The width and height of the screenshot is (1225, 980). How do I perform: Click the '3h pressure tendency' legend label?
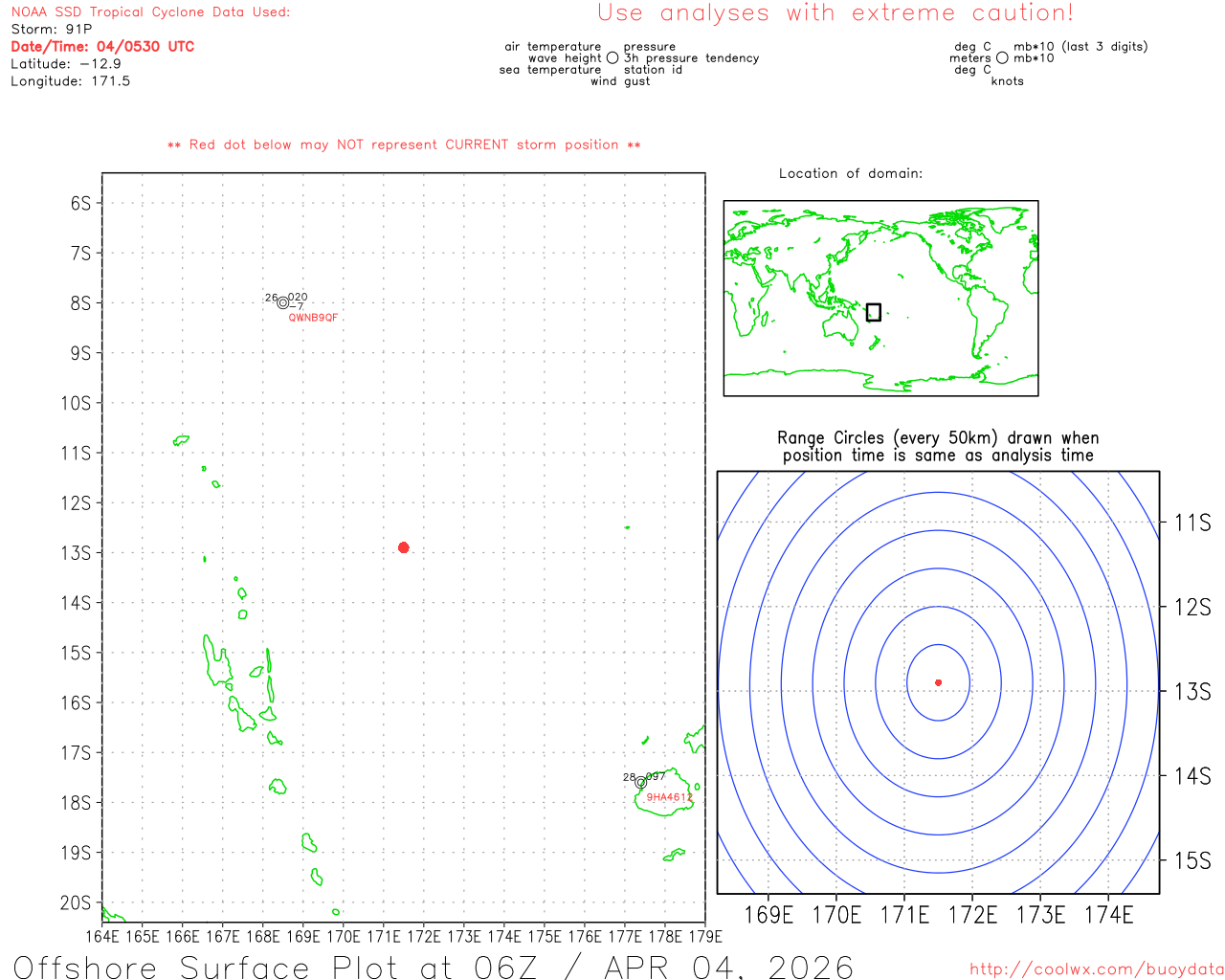(691, 58)
